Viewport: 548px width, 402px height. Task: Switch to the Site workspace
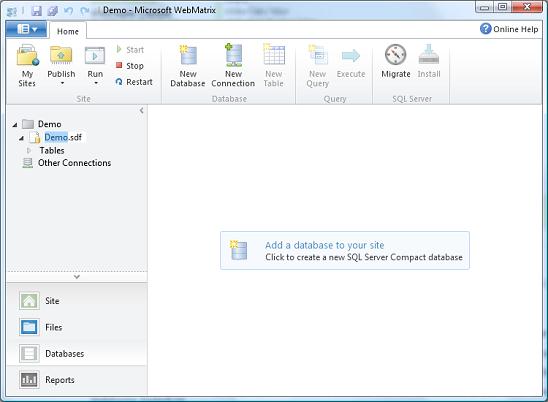(x=77, y=301)
